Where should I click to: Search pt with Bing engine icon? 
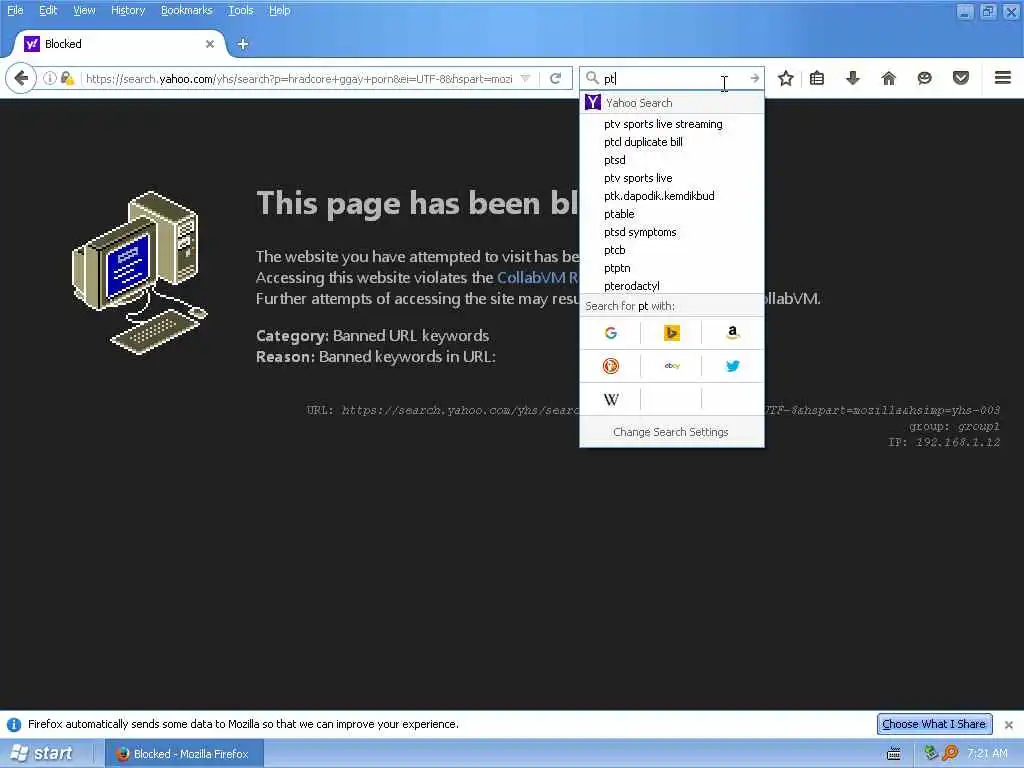click(x=671, y=333)
